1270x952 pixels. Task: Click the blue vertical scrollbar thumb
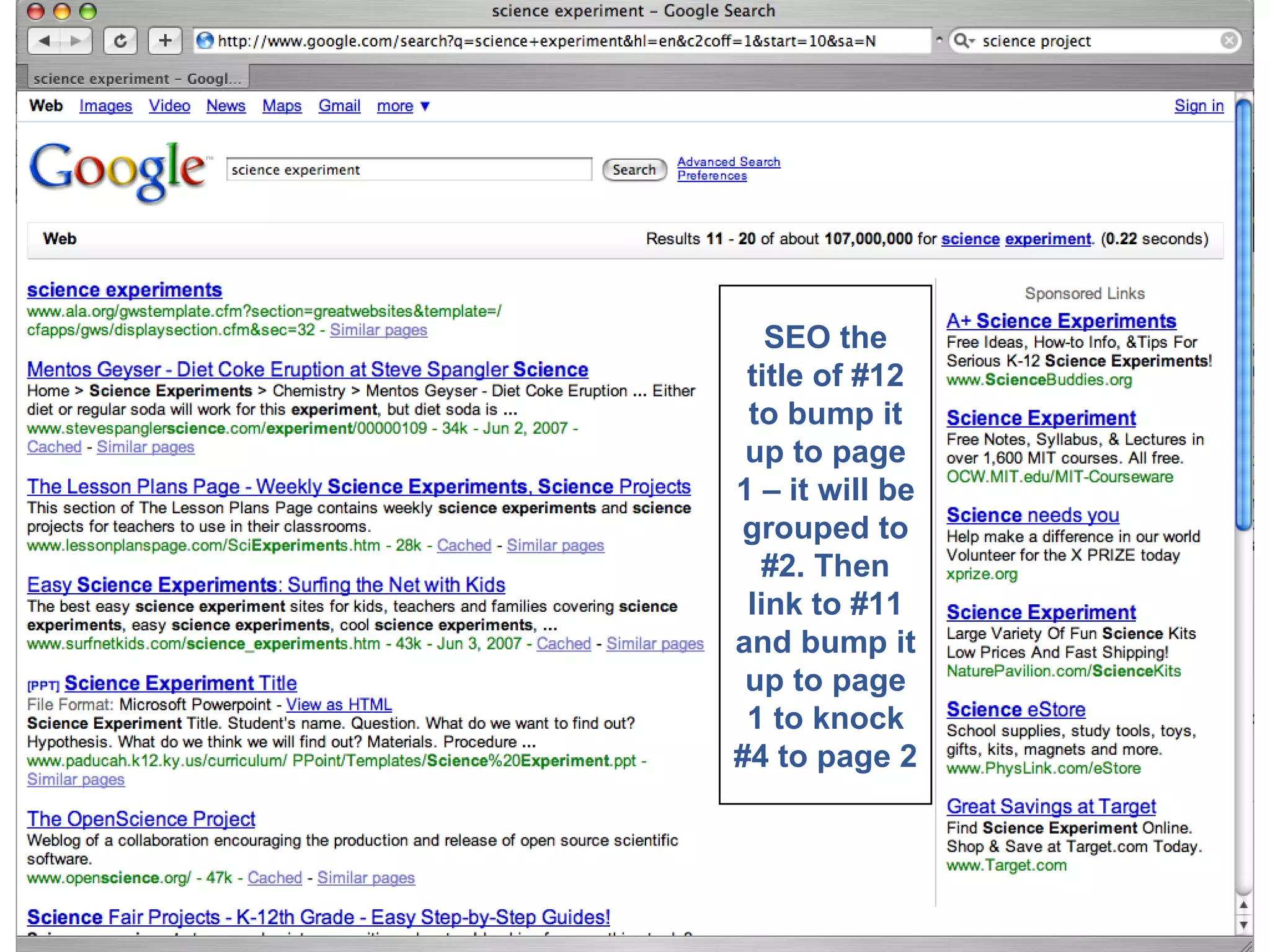[x=1243, y=316]
